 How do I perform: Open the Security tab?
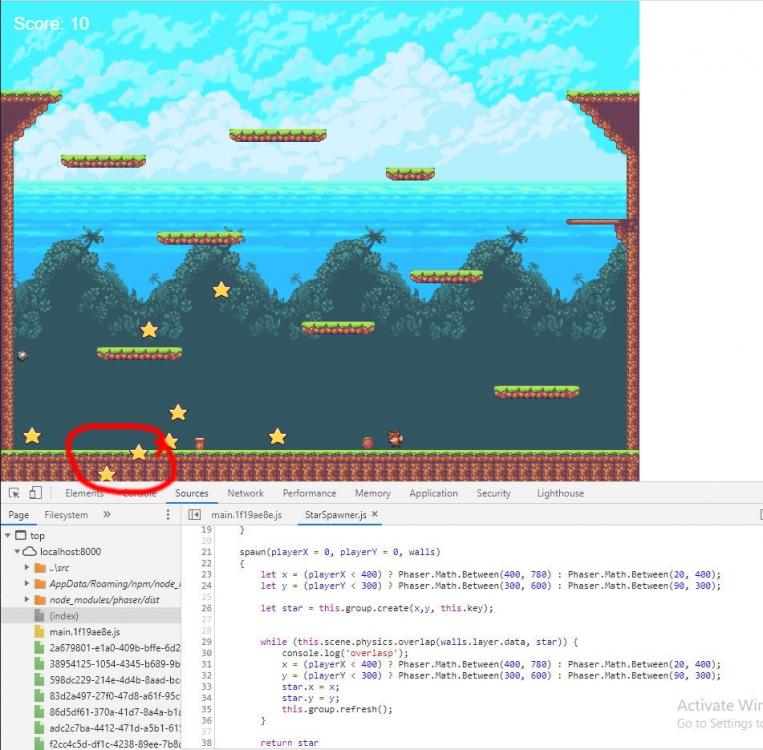[x=493, y=493]
